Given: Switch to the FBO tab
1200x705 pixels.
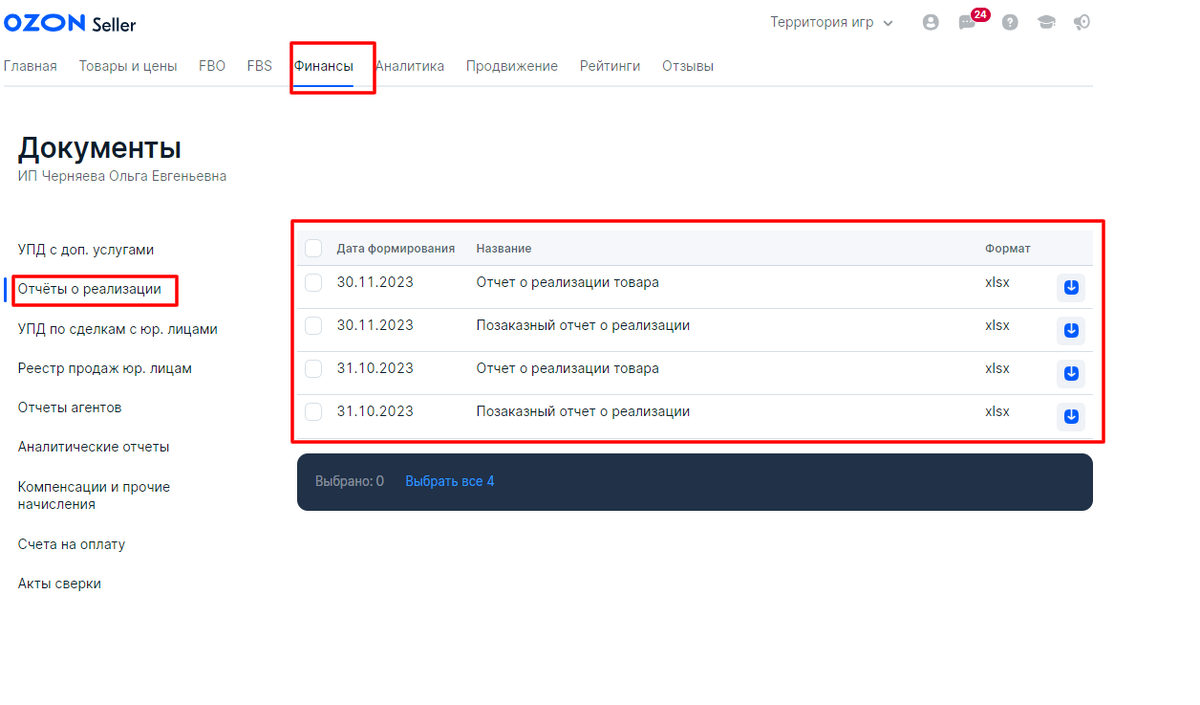Looking at the screenshot, I should [212, 66].
